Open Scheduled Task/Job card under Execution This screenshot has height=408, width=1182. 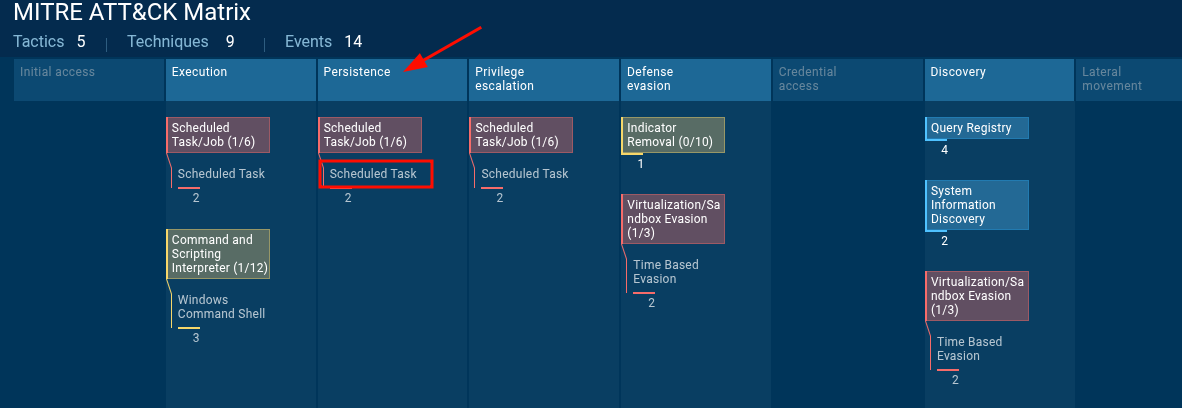tap(218, 135)
